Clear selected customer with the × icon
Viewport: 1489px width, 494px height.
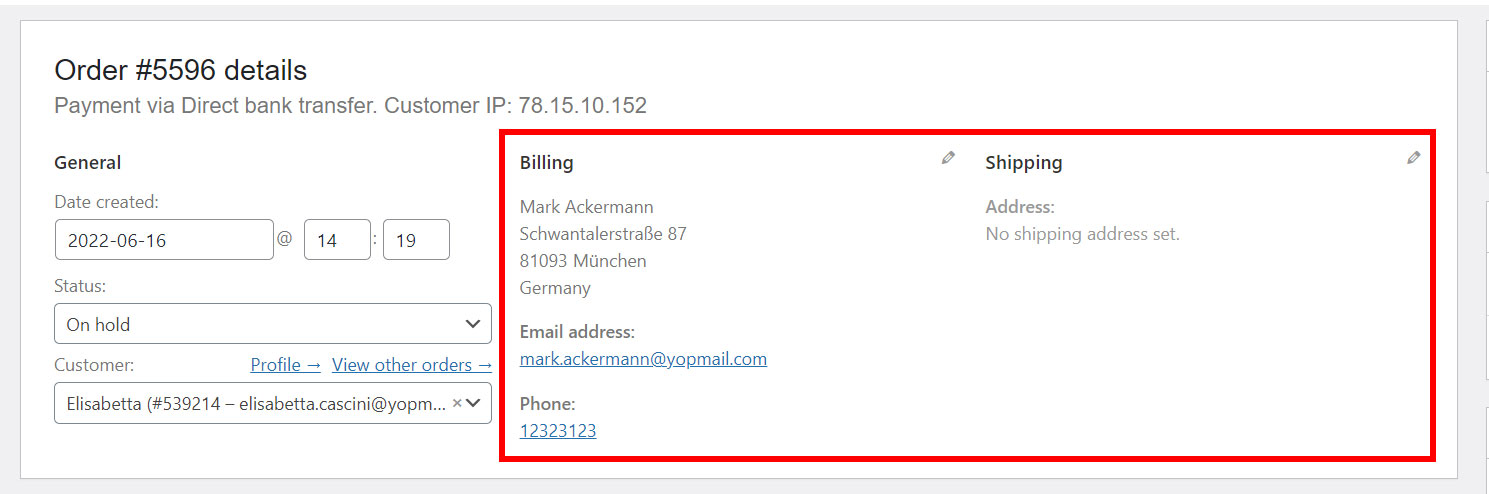pos(457,403)
